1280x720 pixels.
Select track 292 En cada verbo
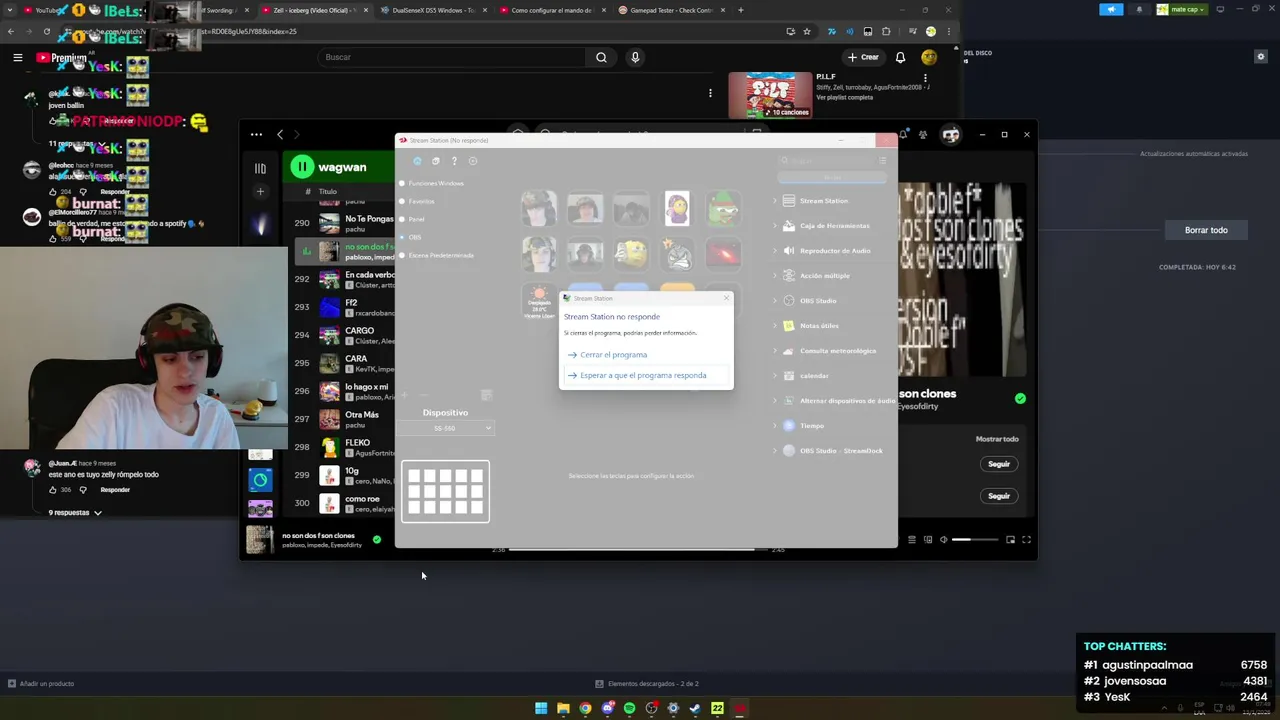(343, 279)
